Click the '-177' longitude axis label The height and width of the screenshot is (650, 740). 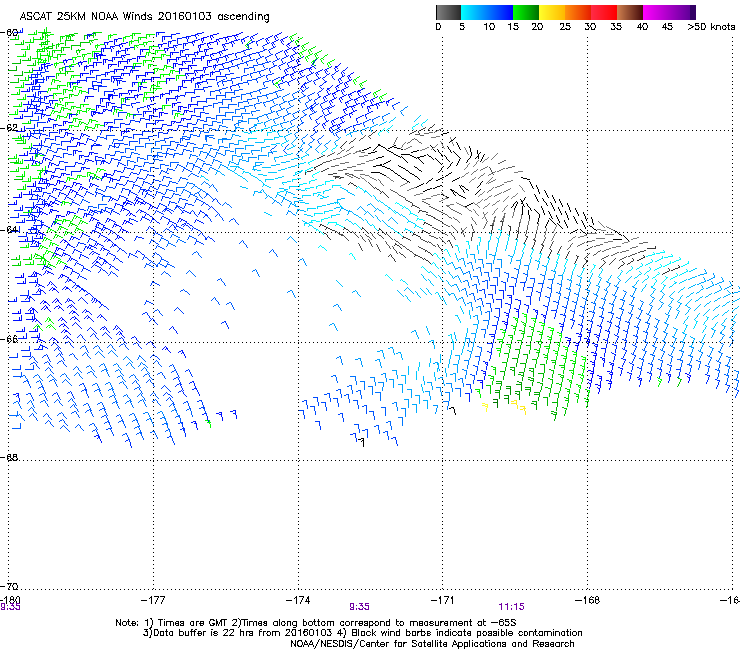click(153, 600)
